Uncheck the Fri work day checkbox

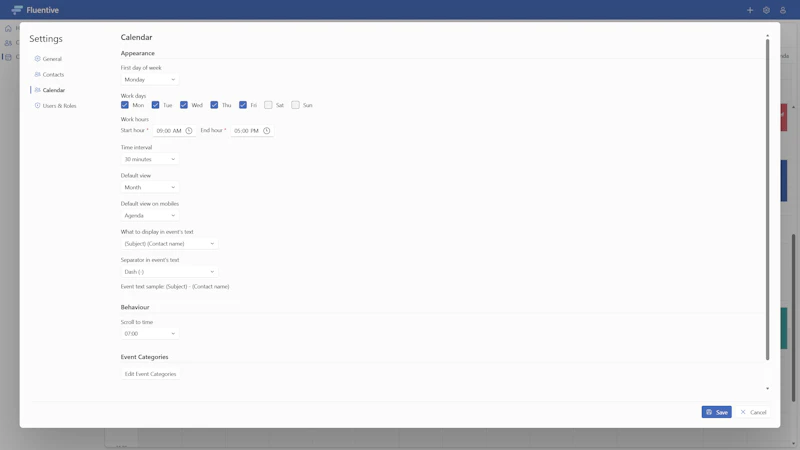[243, 105]
